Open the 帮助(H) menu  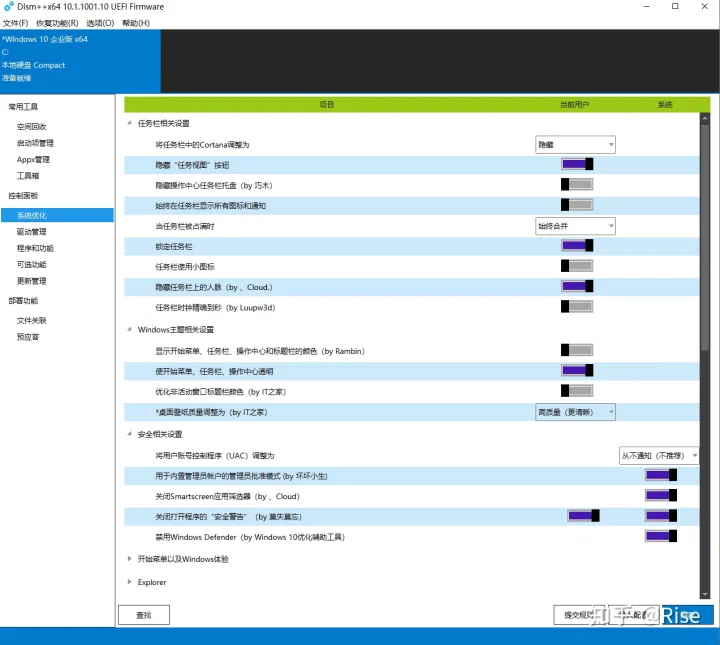[135, 23]
